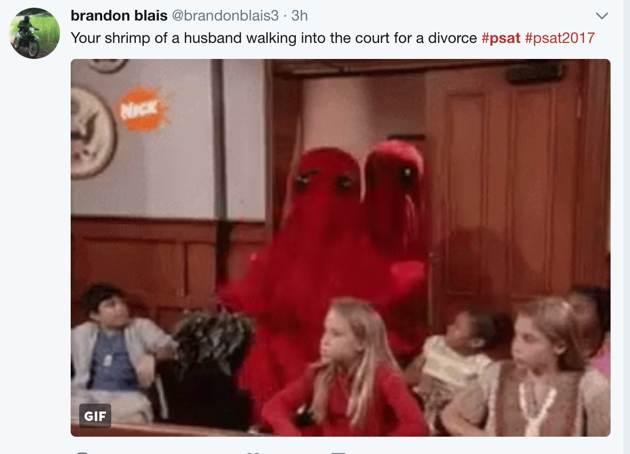Open the @brandonblais3 handle link
Image resolution: width=630 pixels, height=454 pixels.
point(225,16)
